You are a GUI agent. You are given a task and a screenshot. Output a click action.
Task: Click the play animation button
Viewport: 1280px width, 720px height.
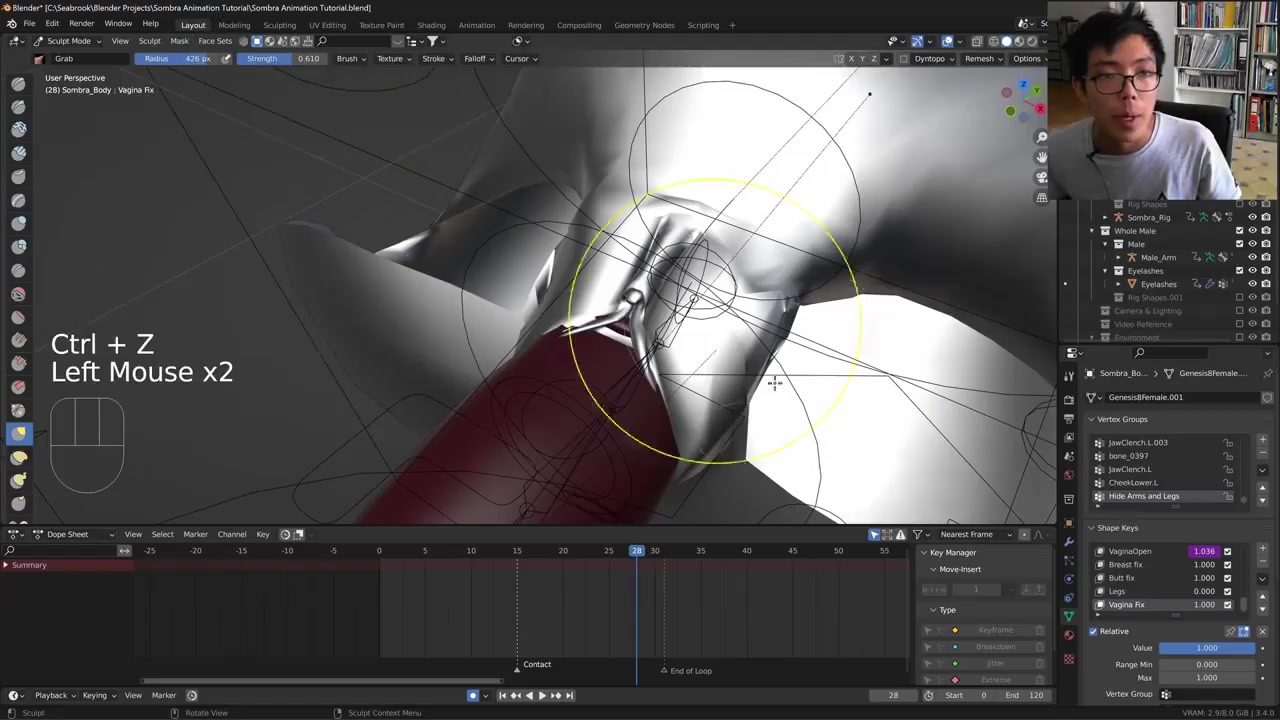pos(542,695)
